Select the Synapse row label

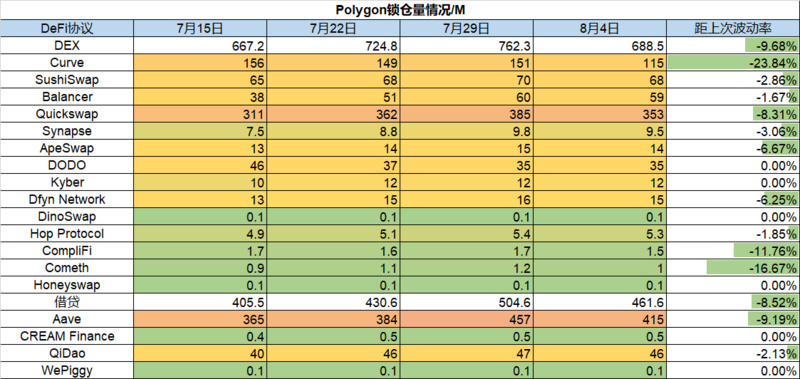tap(67, 131)
